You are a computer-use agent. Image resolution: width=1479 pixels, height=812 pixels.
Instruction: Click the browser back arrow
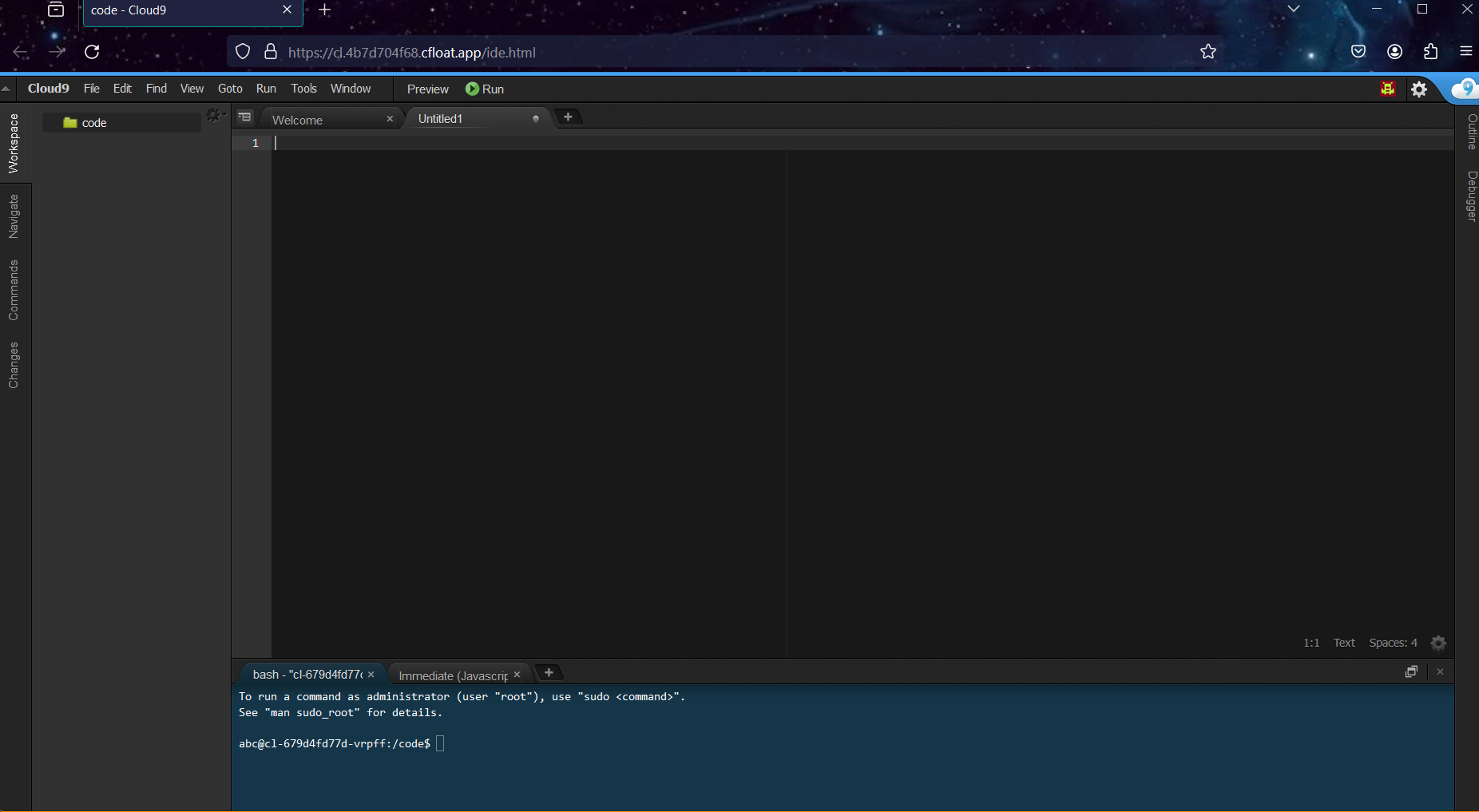[21, 52]
